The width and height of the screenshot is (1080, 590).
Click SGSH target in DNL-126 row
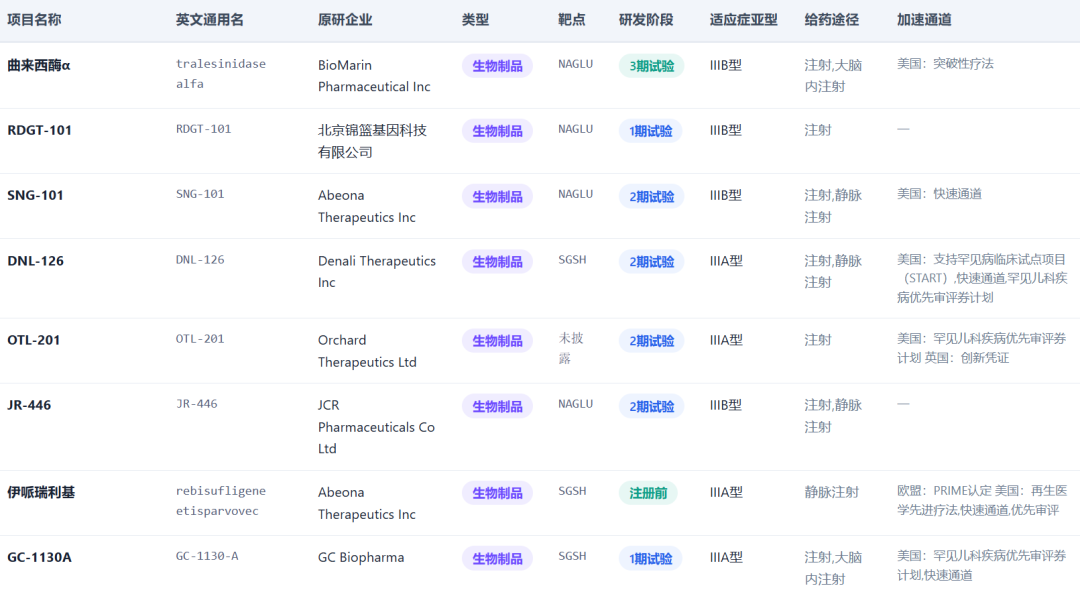click(572, 260)
